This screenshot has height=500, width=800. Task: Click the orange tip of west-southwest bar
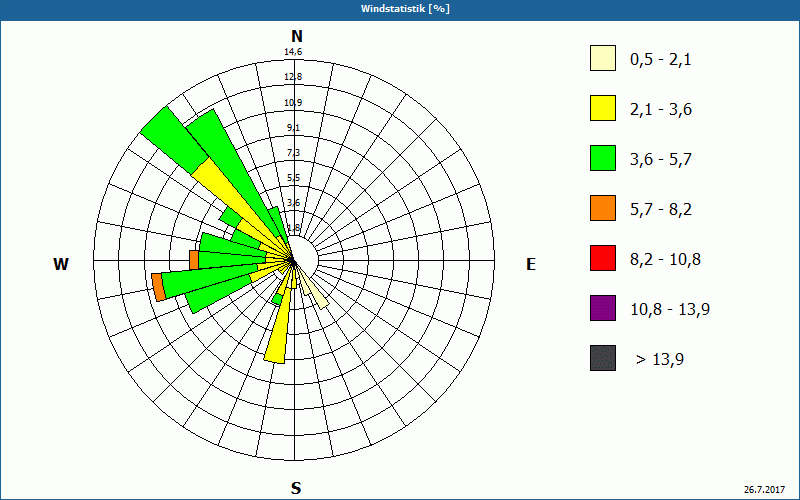tap(158, 287)
